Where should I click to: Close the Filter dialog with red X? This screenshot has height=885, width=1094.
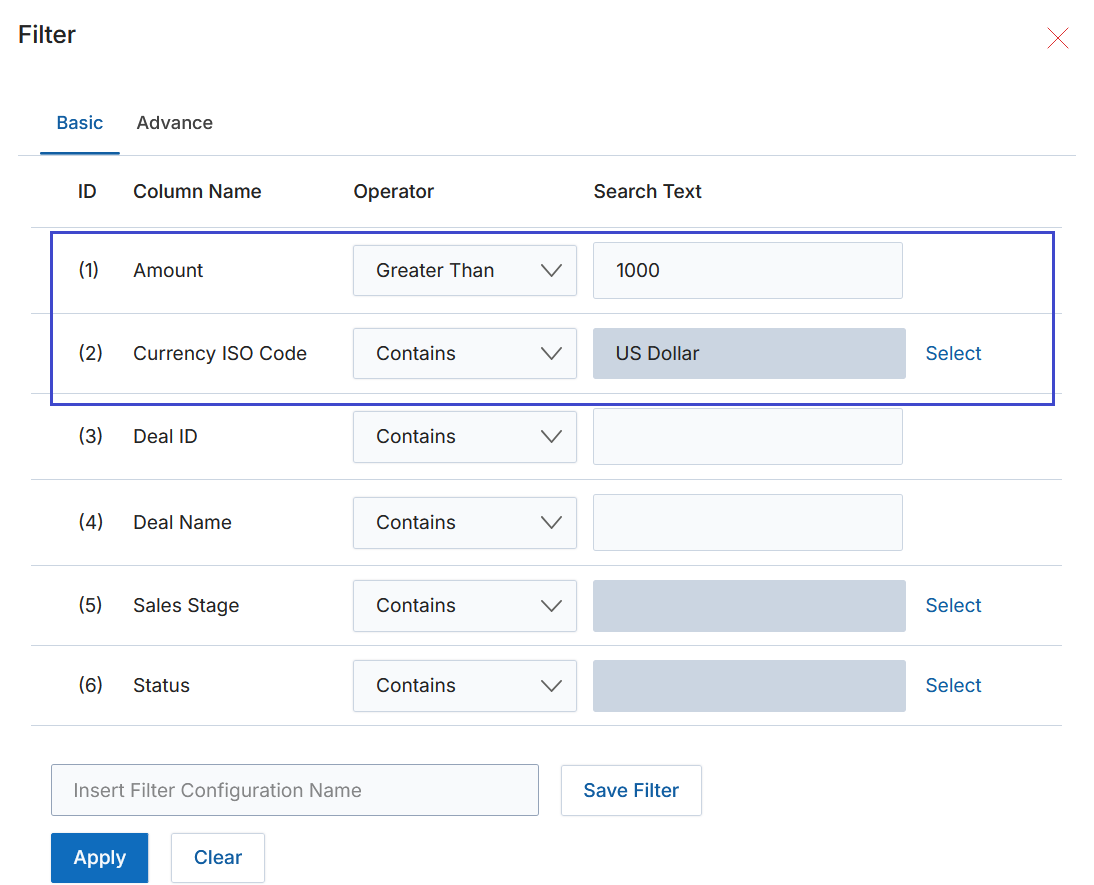[x=1058, y=38]
